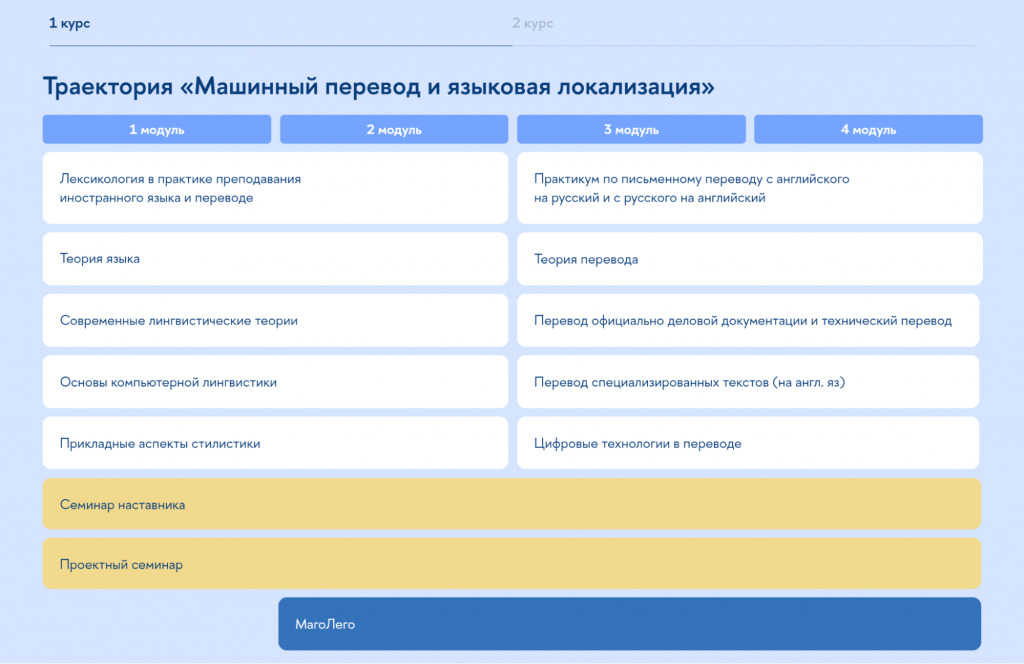Select the '1 модуль' header
This screenshot has width=1024, height=664.
(x=157, y=129)
